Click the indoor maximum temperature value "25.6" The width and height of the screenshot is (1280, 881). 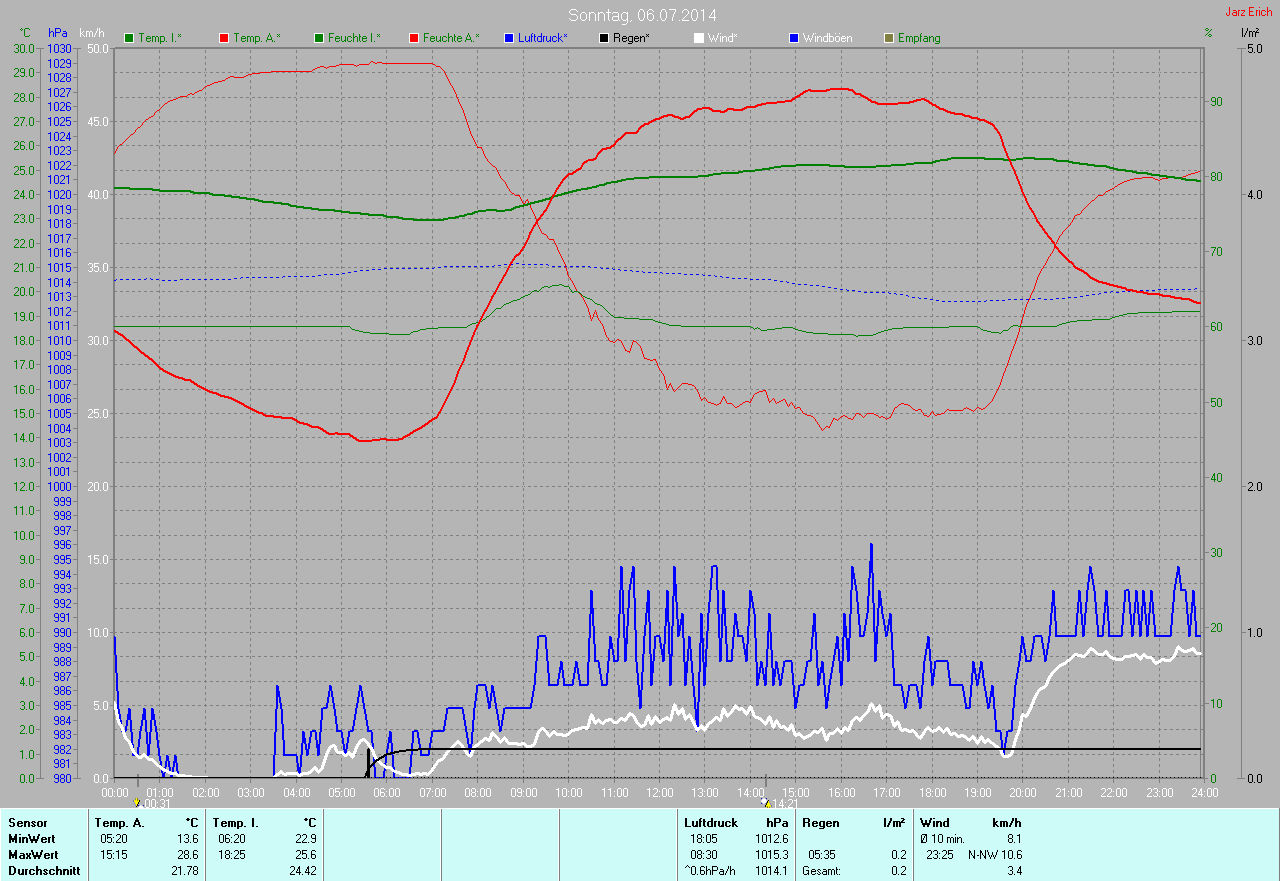tap(305, 855)
